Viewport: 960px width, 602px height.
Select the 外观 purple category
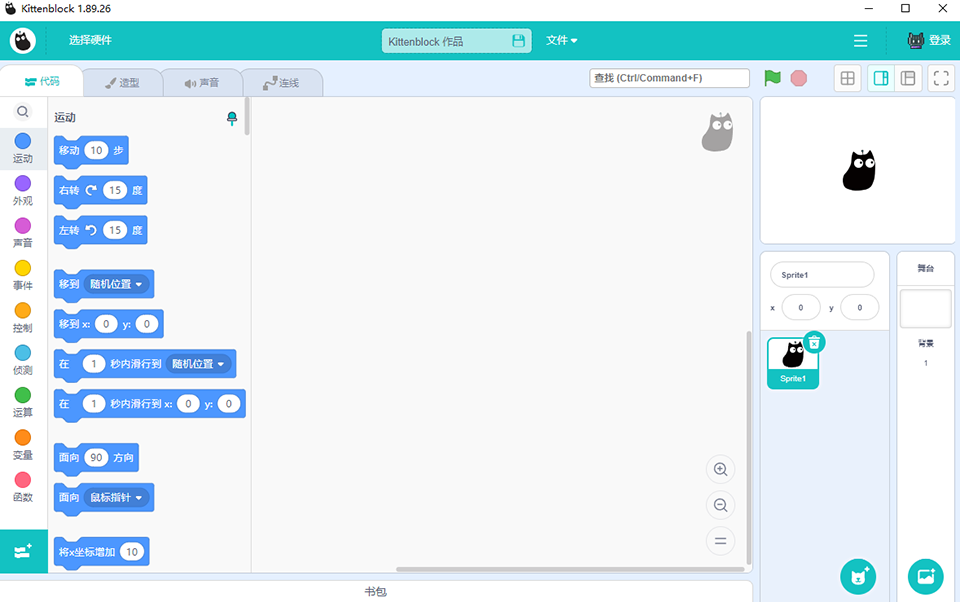[23, 190]
